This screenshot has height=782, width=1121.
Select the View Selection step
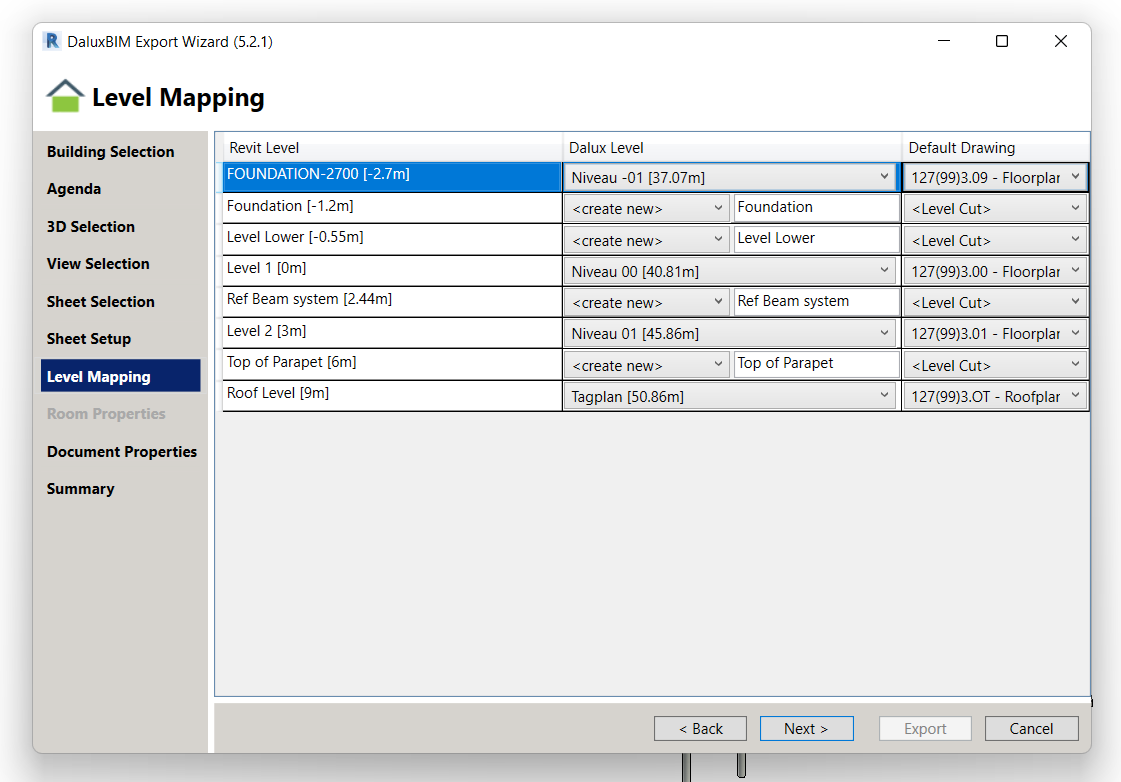pyautogui.click(x=98, y=264)
